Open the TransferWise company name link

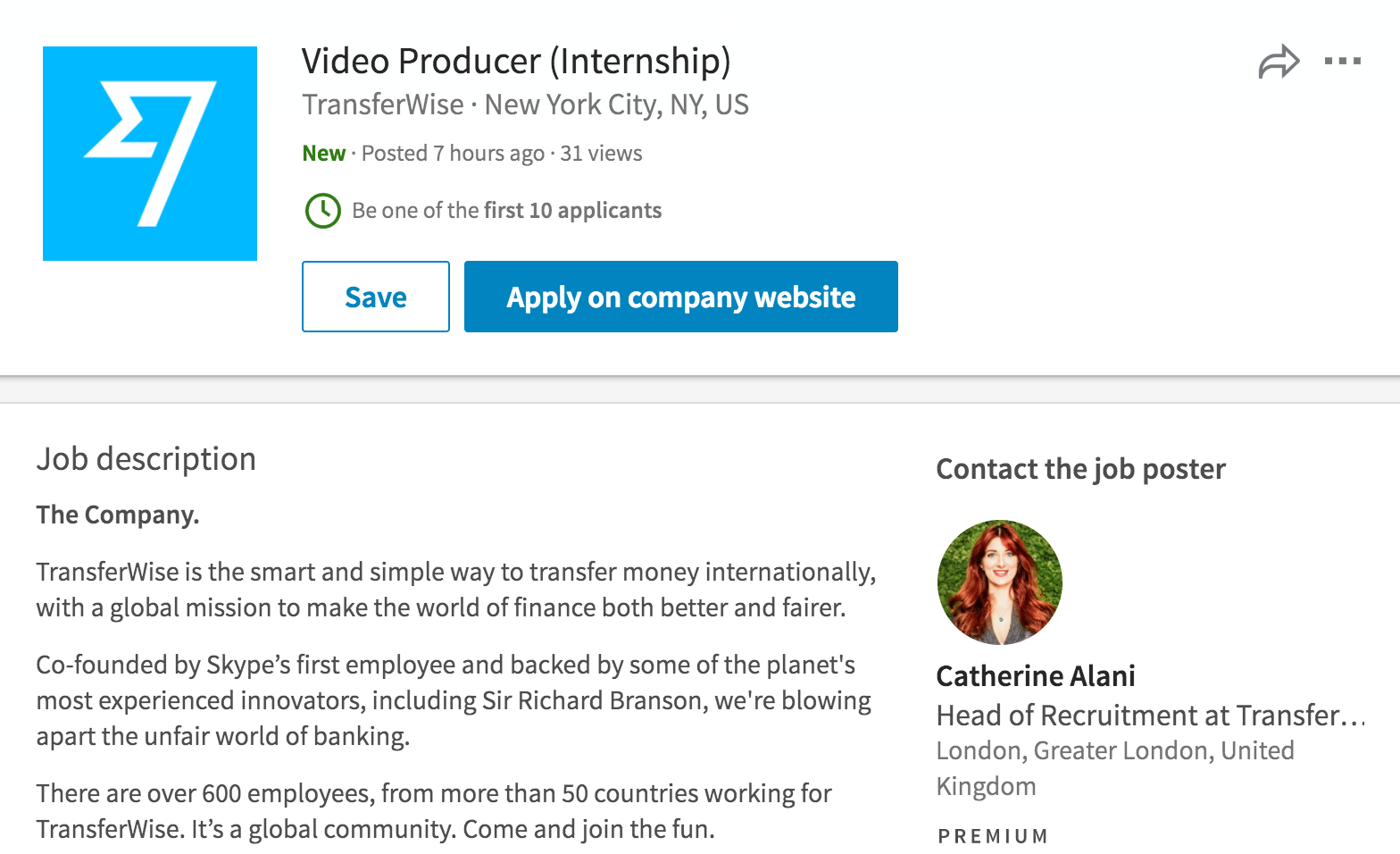383,105
